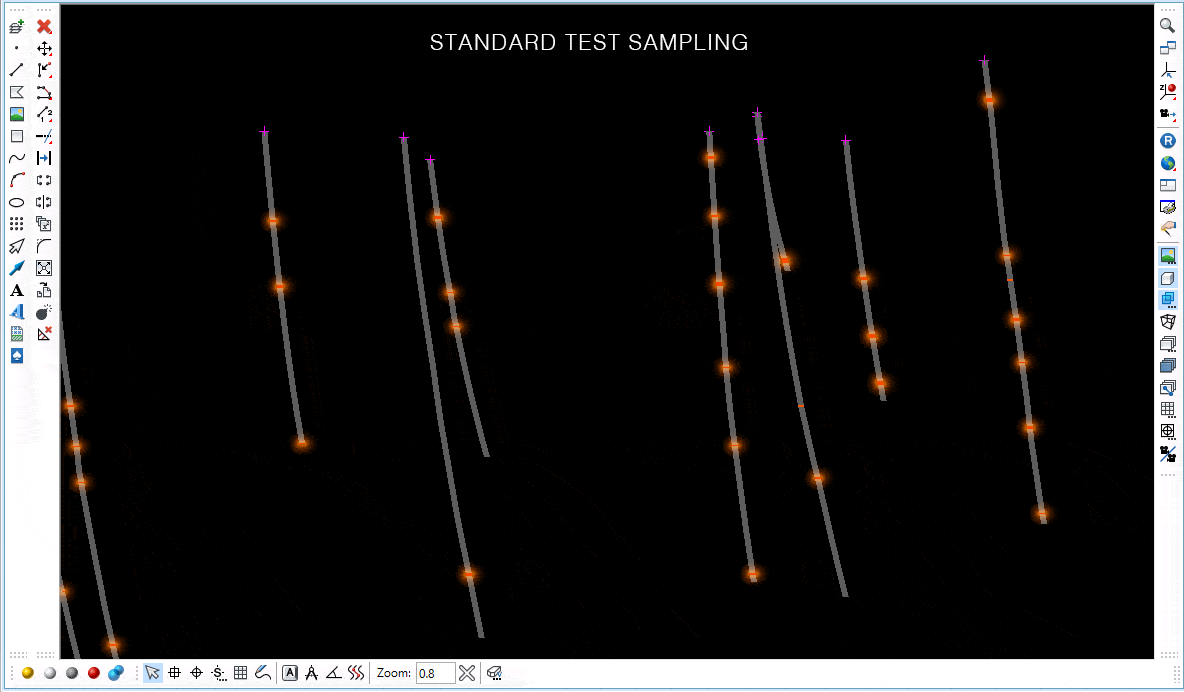Activate the arrow pointer selection tool
The height and width of the screenshot is (692, 1184).
click(x=153, y=672)
